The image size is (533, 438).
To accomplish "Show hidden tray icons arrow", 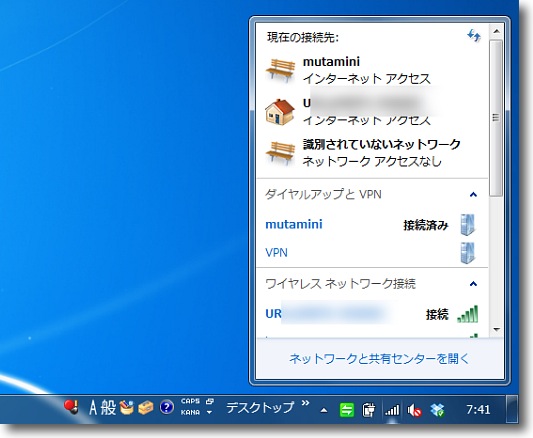I will [324, 410].
